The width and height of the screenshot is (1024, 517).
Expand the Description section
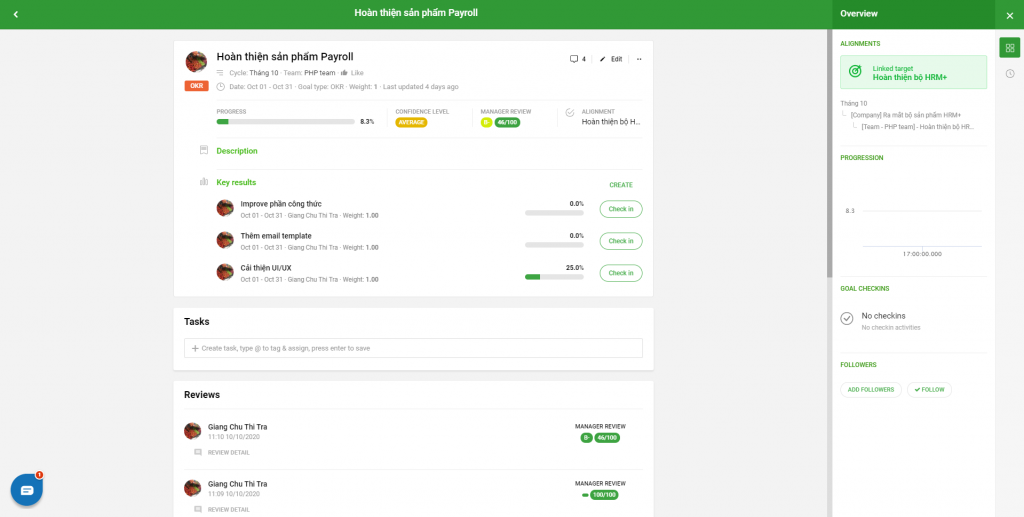pyautogui.click(x=237, y=151)
